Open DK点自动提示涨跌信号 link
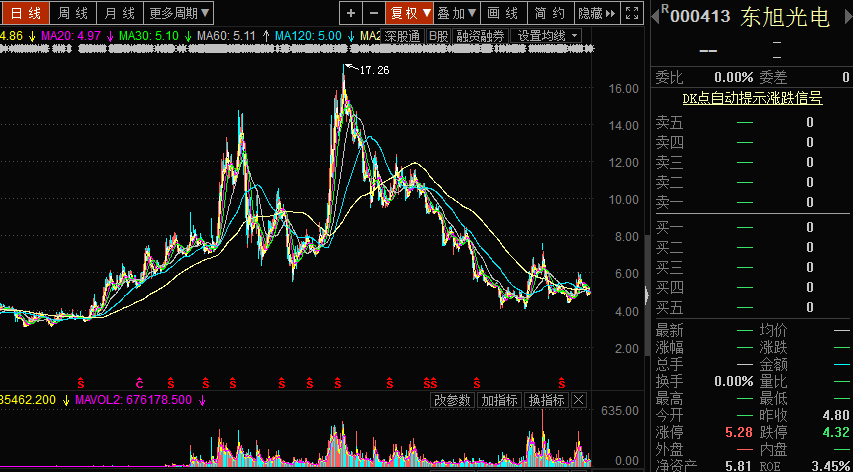 (x=752, y=98)
